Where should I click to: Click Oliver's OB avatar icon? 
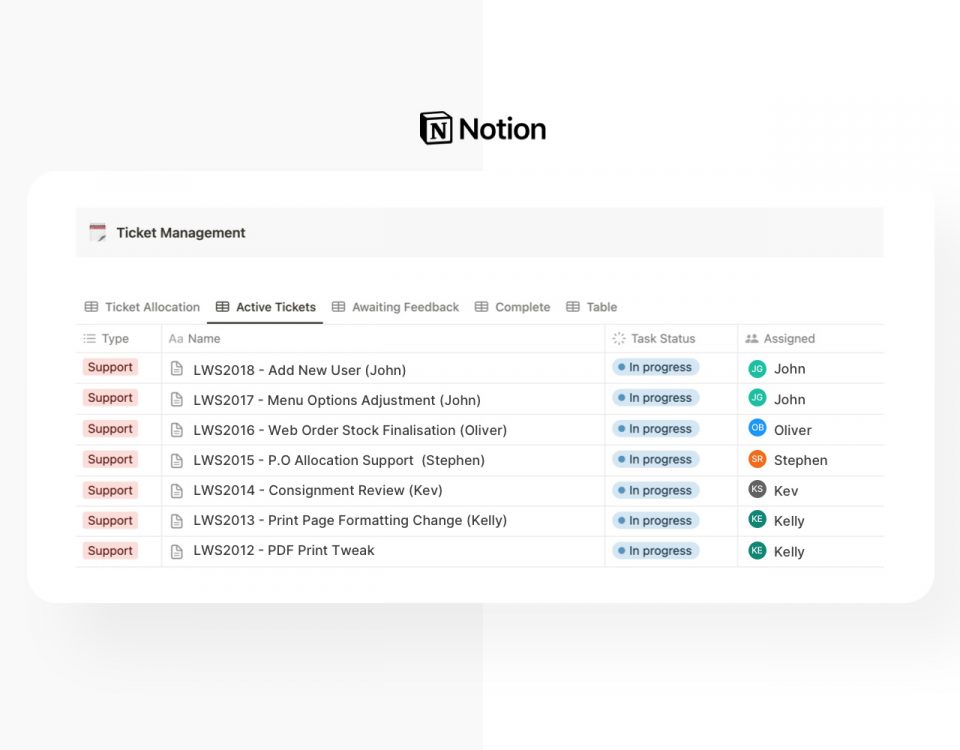point(757,429)
